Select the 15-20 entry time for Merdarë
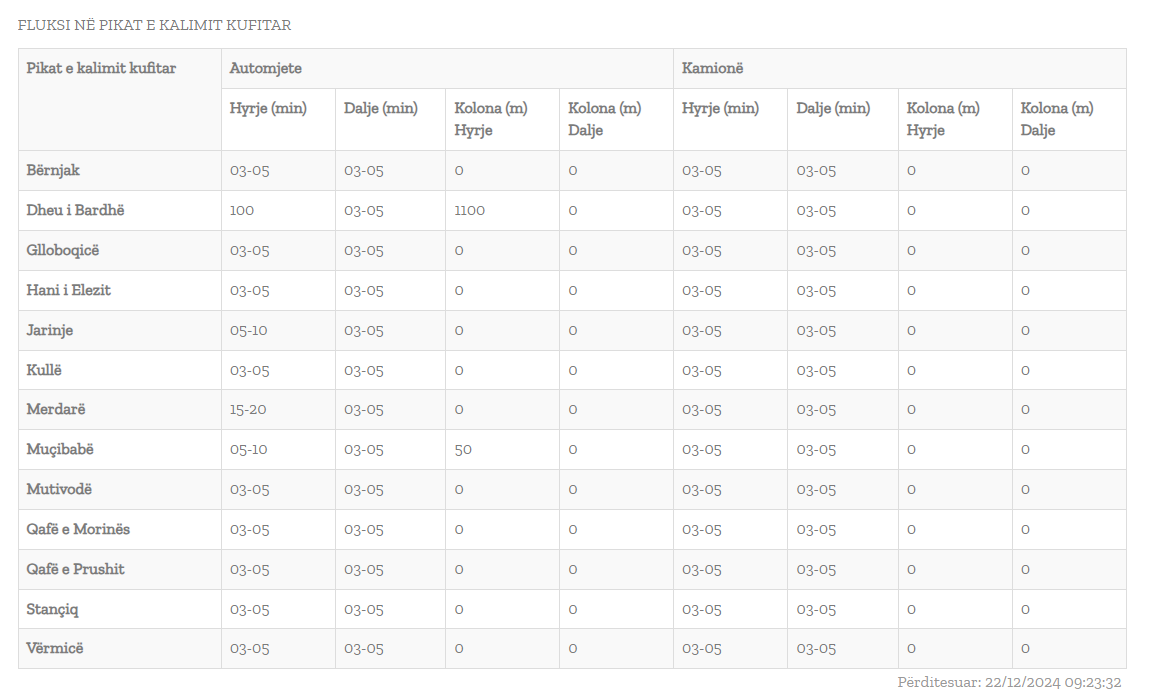The width and height of the screenshot is (1157, 700). tap(248, 409)
